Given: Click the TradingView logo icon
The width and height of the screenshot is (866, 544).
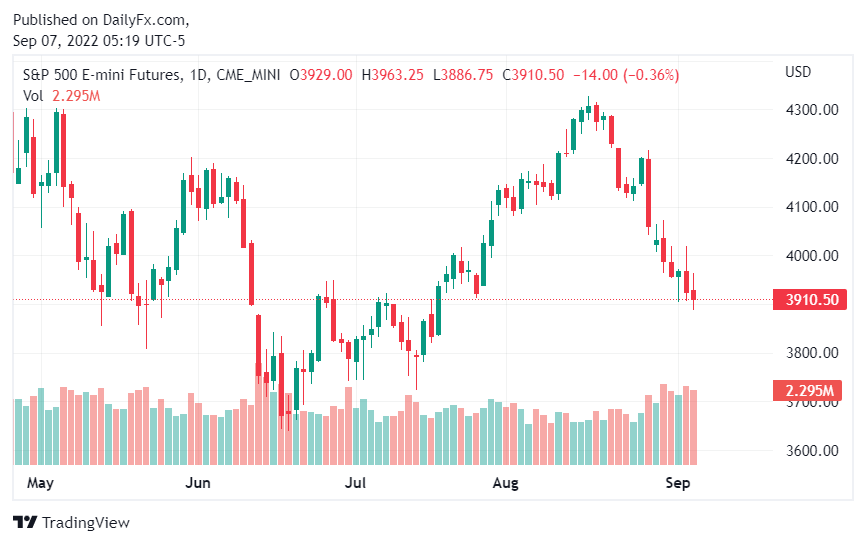Looking at the screenshot, I should coord(25,522).
